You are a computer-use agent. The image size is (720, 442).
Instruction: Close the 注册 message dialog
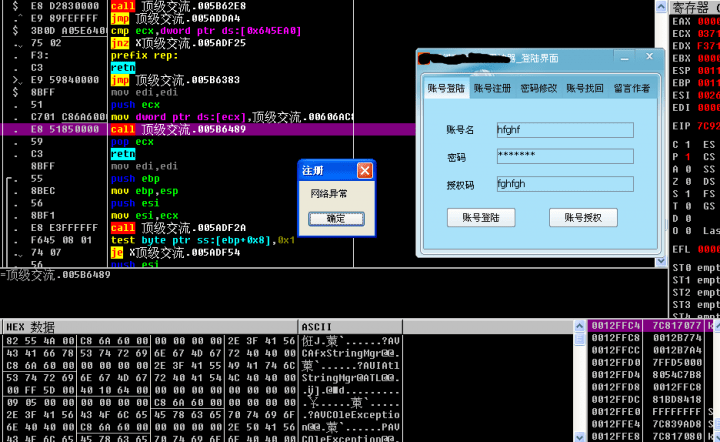click(x=365, y=171)
